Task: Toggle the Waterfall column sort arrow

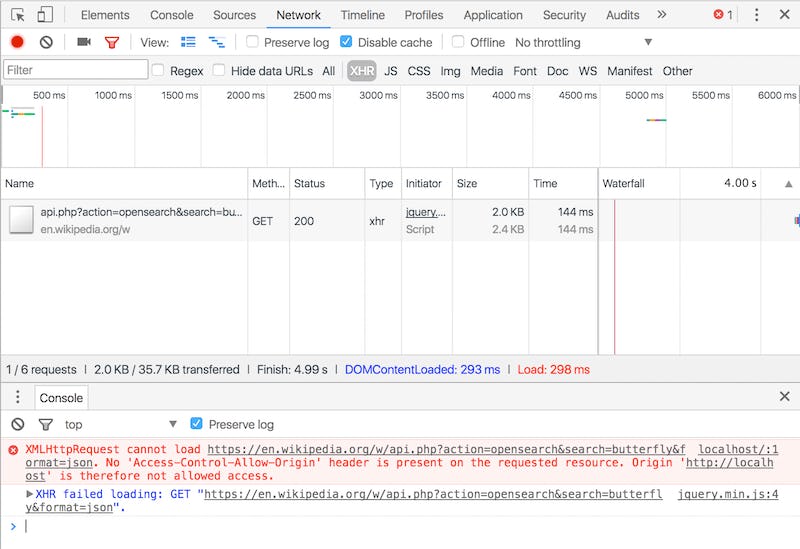Action: click(x=788, y=184)
